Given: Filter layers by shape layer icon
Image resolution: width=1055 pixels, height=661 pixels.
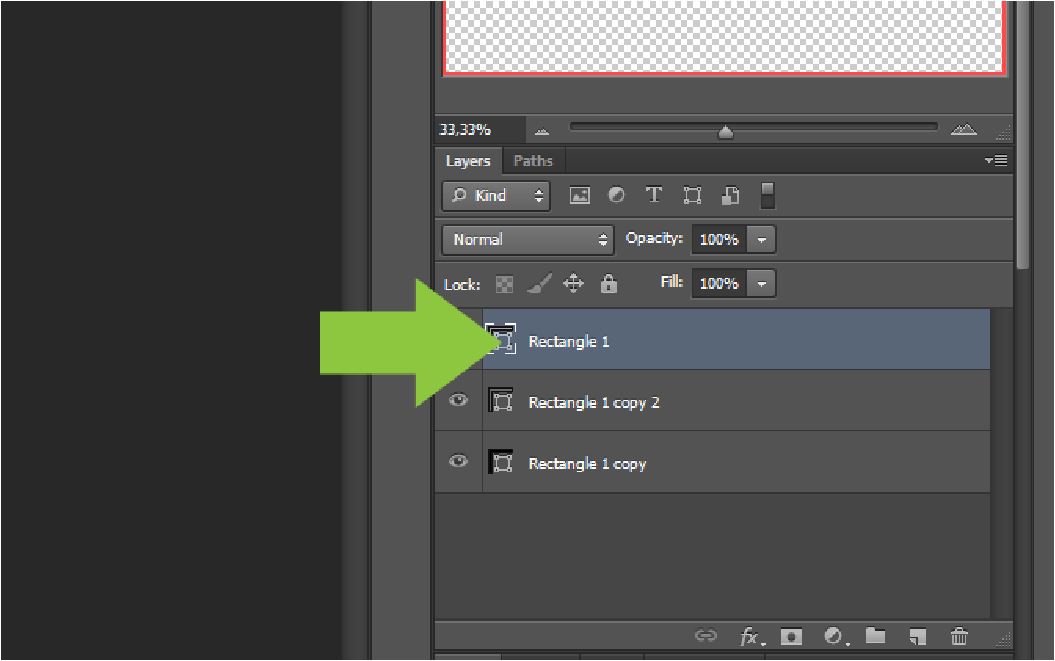Looking at the screenshot, I should coord(692,196).
